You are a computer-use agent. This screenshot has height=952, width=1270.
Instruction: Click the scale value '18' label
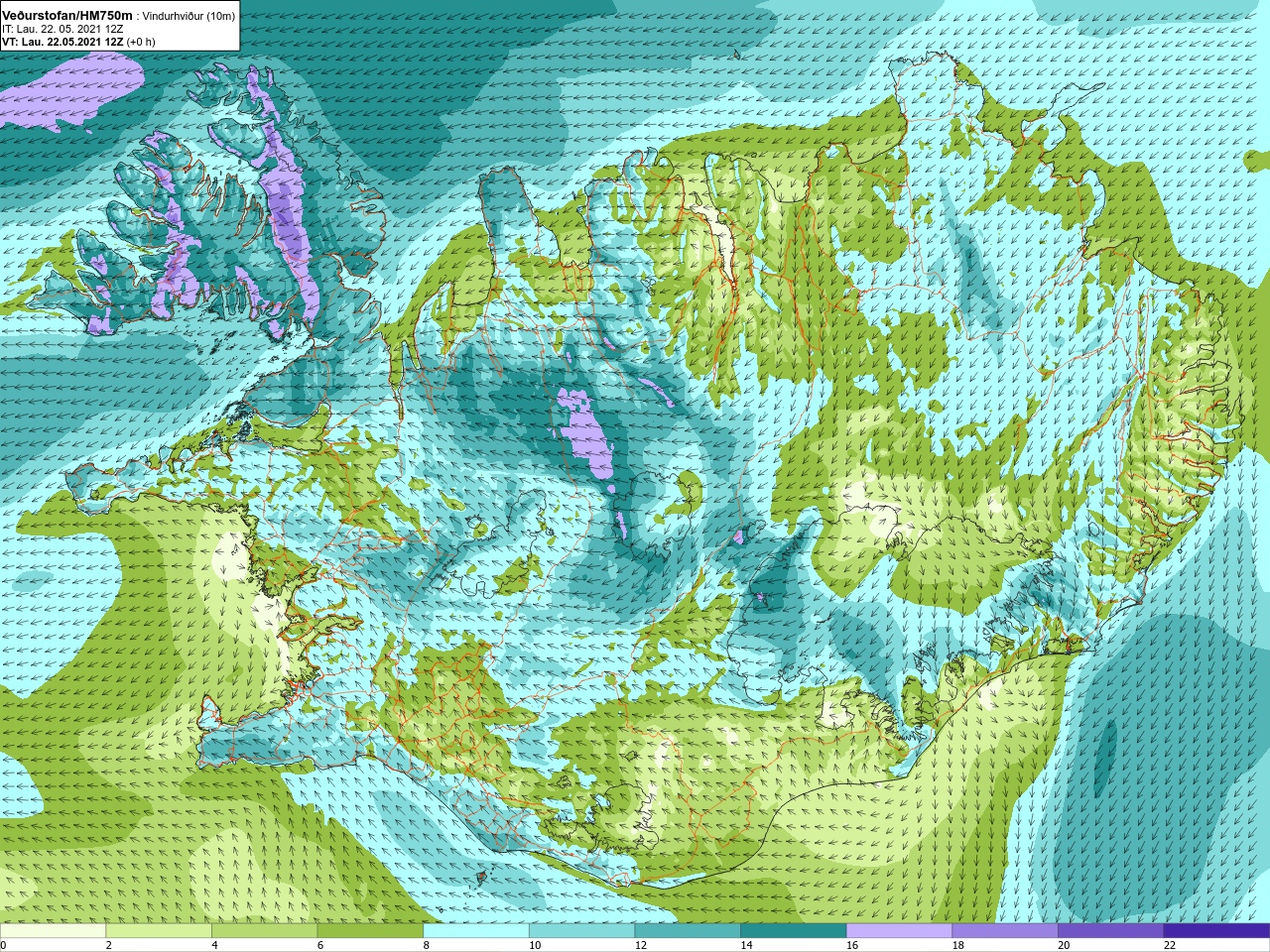[x=958, y=946]
